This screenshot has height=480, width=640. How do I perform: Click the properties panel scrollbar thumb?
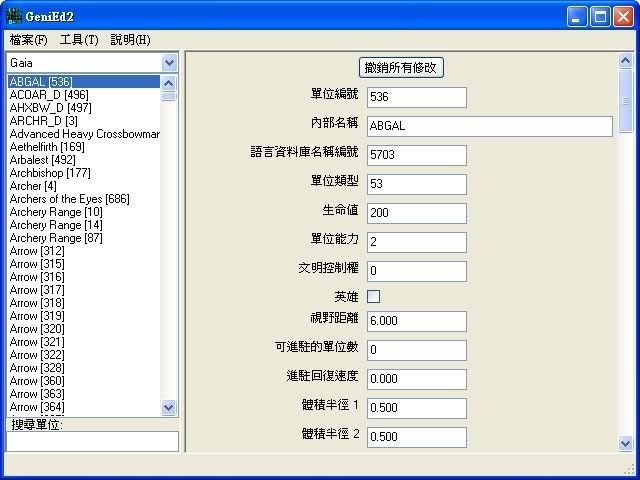pyautogui.click(x=626, y=100)
